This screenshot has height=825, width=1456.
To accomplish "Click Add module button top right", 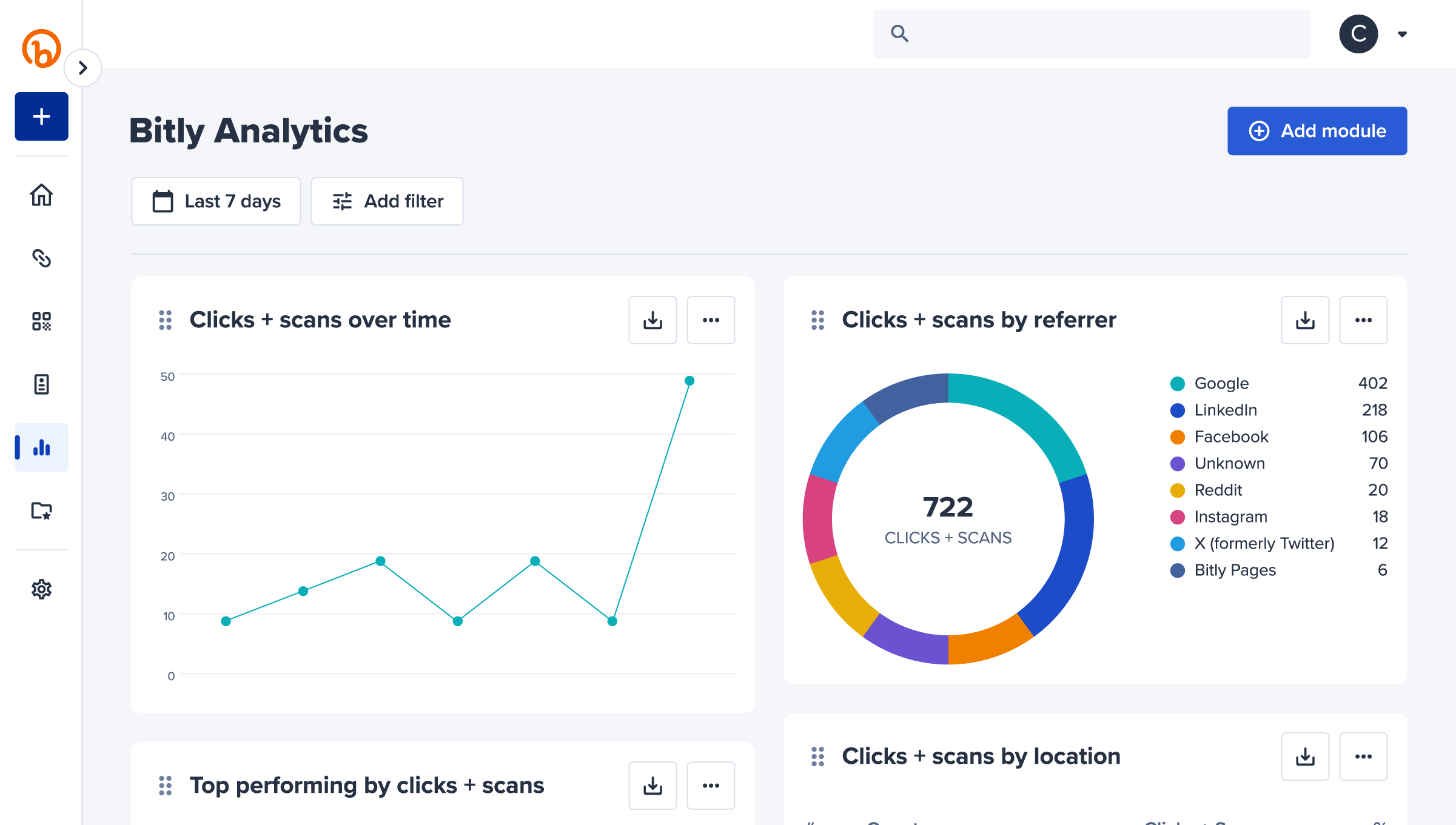I will point(1317,131).
